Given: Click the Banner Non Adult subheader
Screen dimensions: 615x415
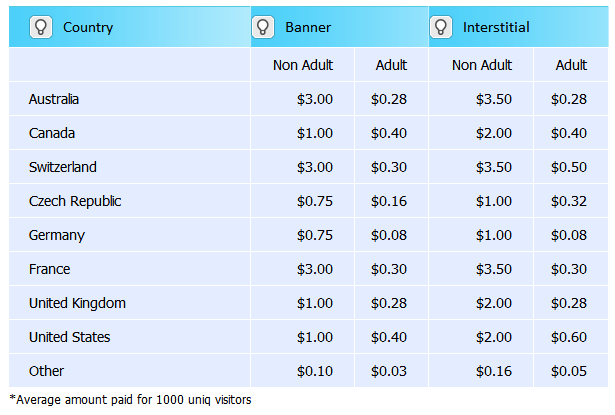Looking at the screenshot, I should point(303,66).
